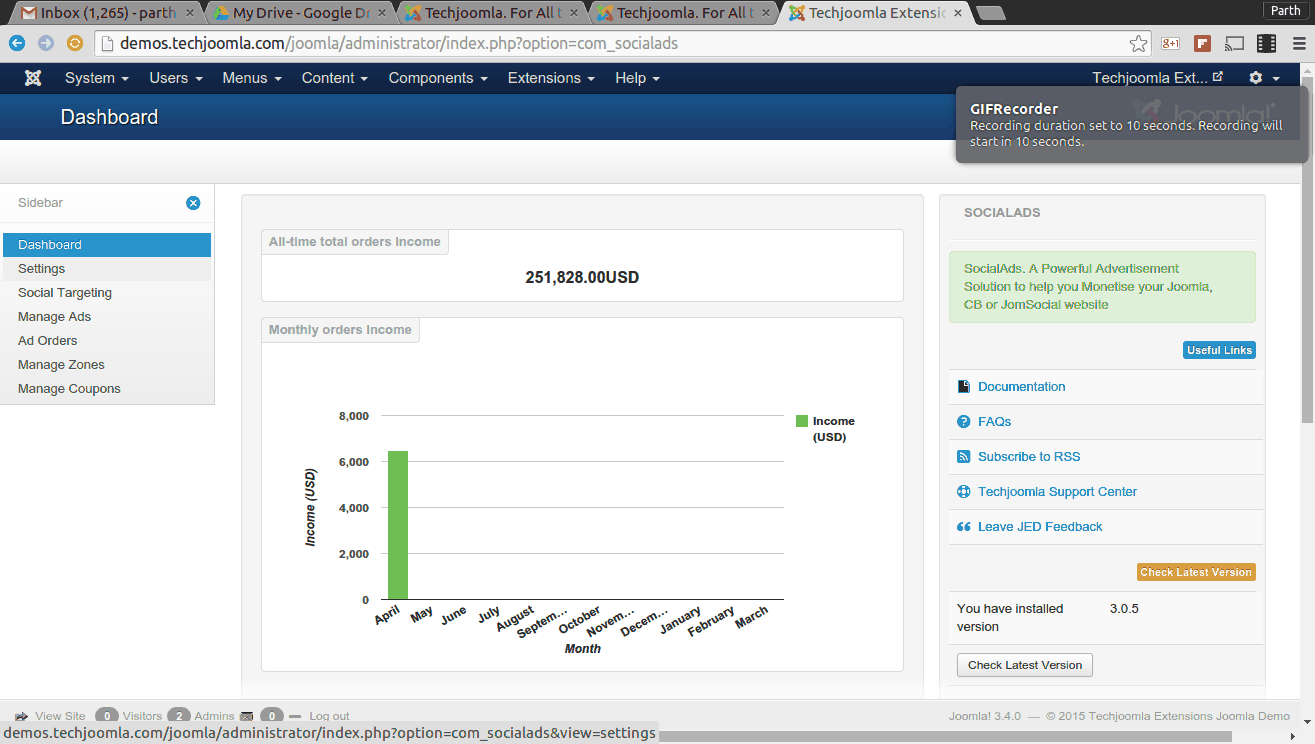Image resolution: width=1315 pixels, height=744 pixels.
Task: Open the Google+ extension icon
Action: pos(1170,44)
